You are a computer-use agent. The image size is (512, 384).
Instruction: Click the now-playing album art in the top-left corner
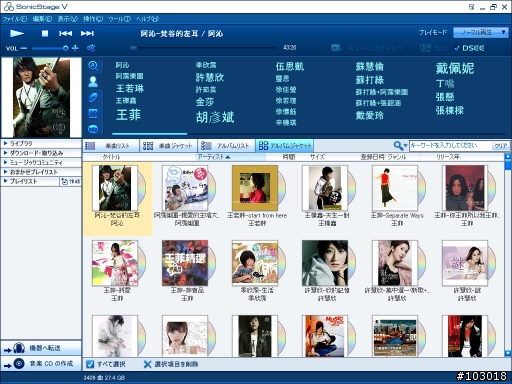(41, 97)
